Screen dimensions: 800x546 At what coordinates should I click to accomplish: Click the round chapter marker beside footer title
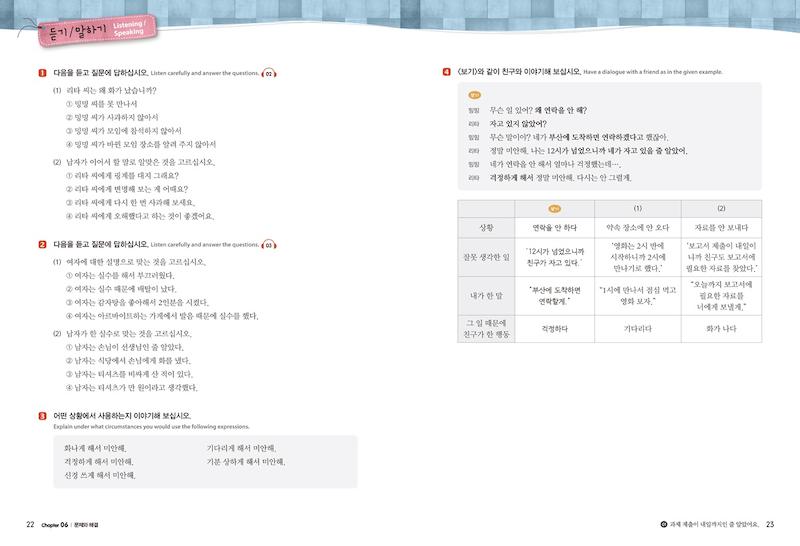[x=664, y=524]
